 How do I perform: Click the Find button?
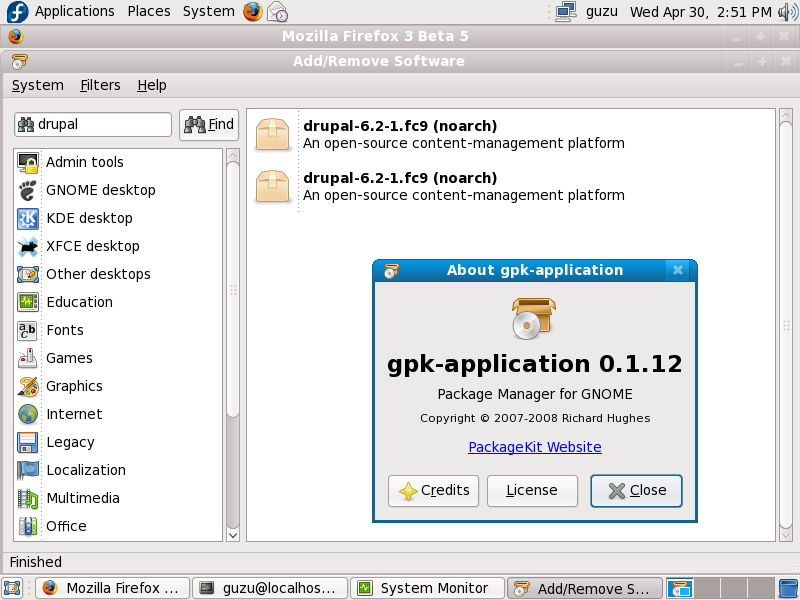click(x=209, y=124)
